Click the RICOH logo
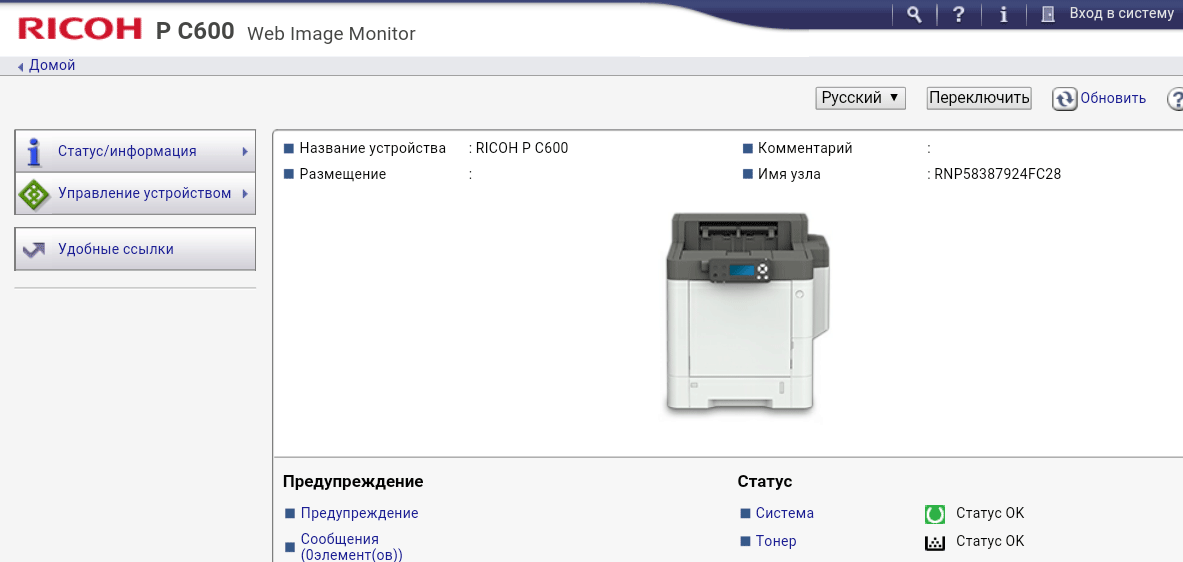1183x562 pixels. coord(80,29)
